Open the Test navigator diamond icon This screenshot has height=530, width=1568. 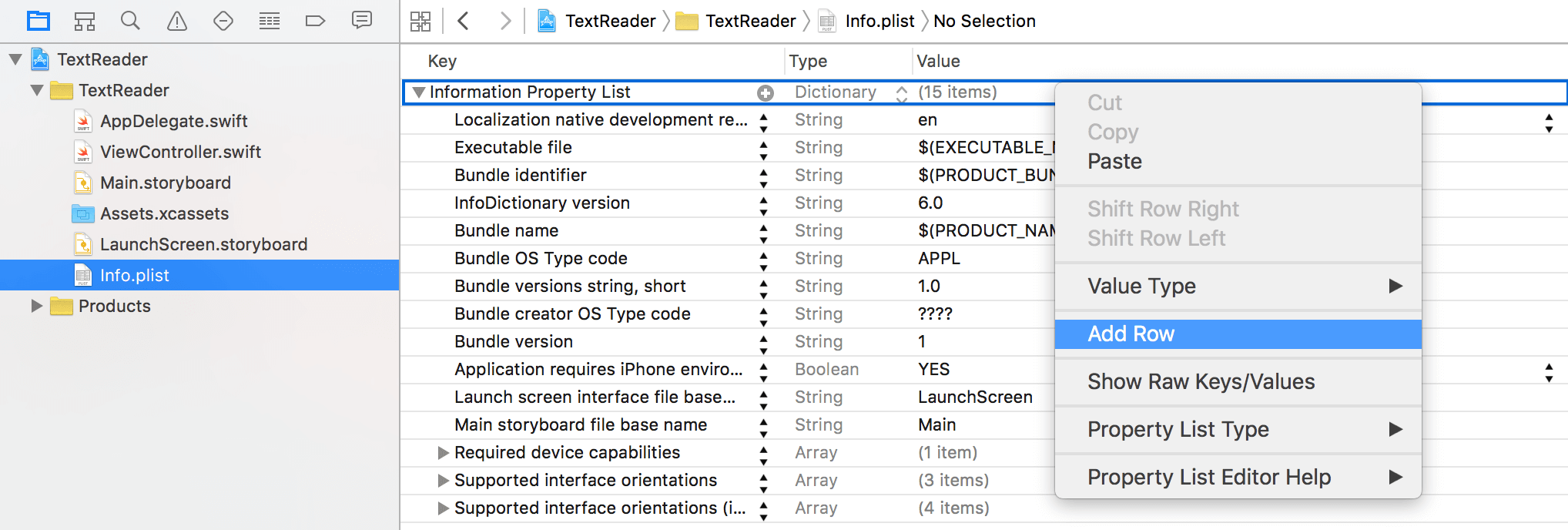tap(223, 21)
